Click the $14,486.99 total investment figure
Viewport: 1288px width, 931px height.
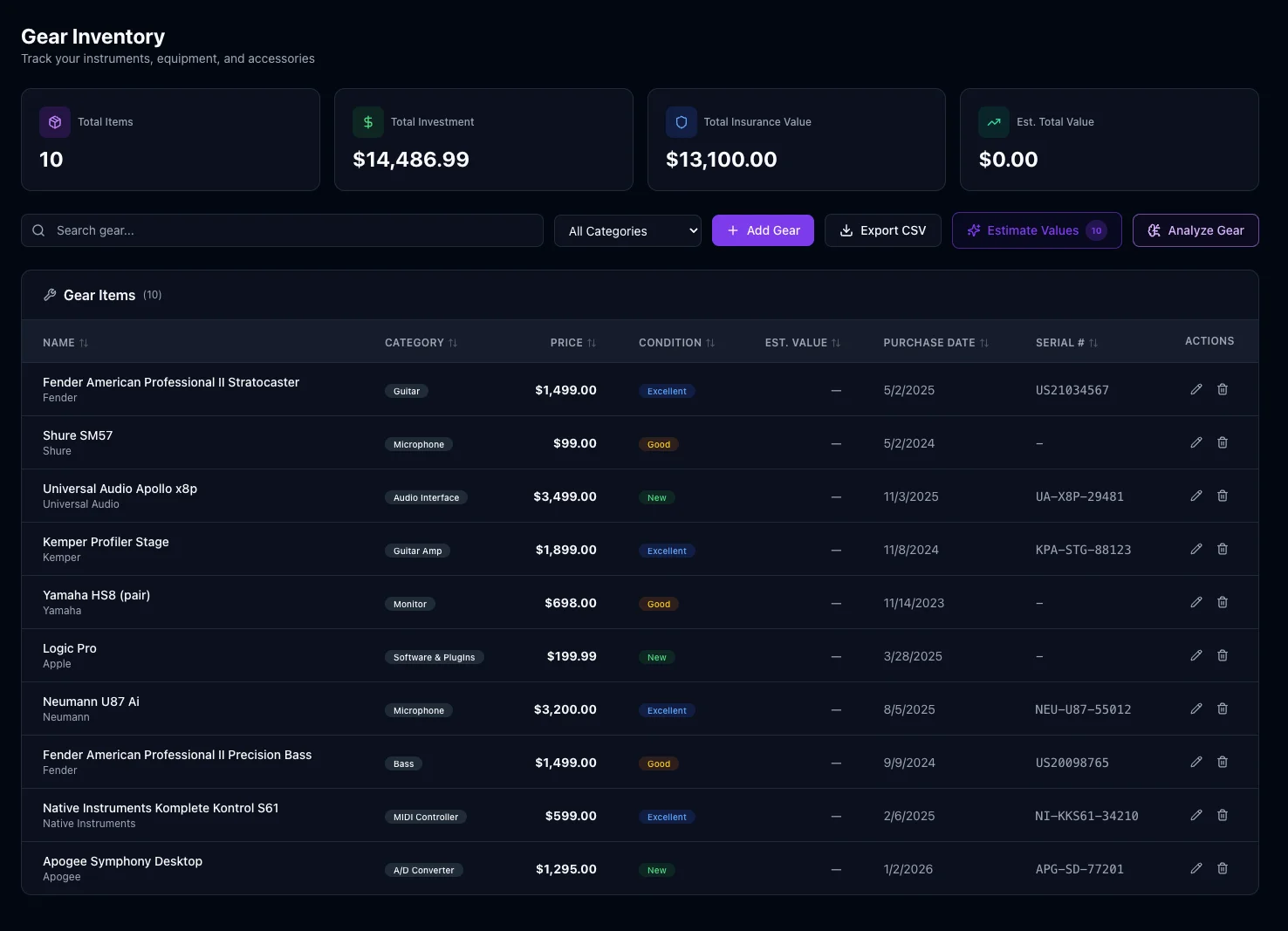coord(411,160)
